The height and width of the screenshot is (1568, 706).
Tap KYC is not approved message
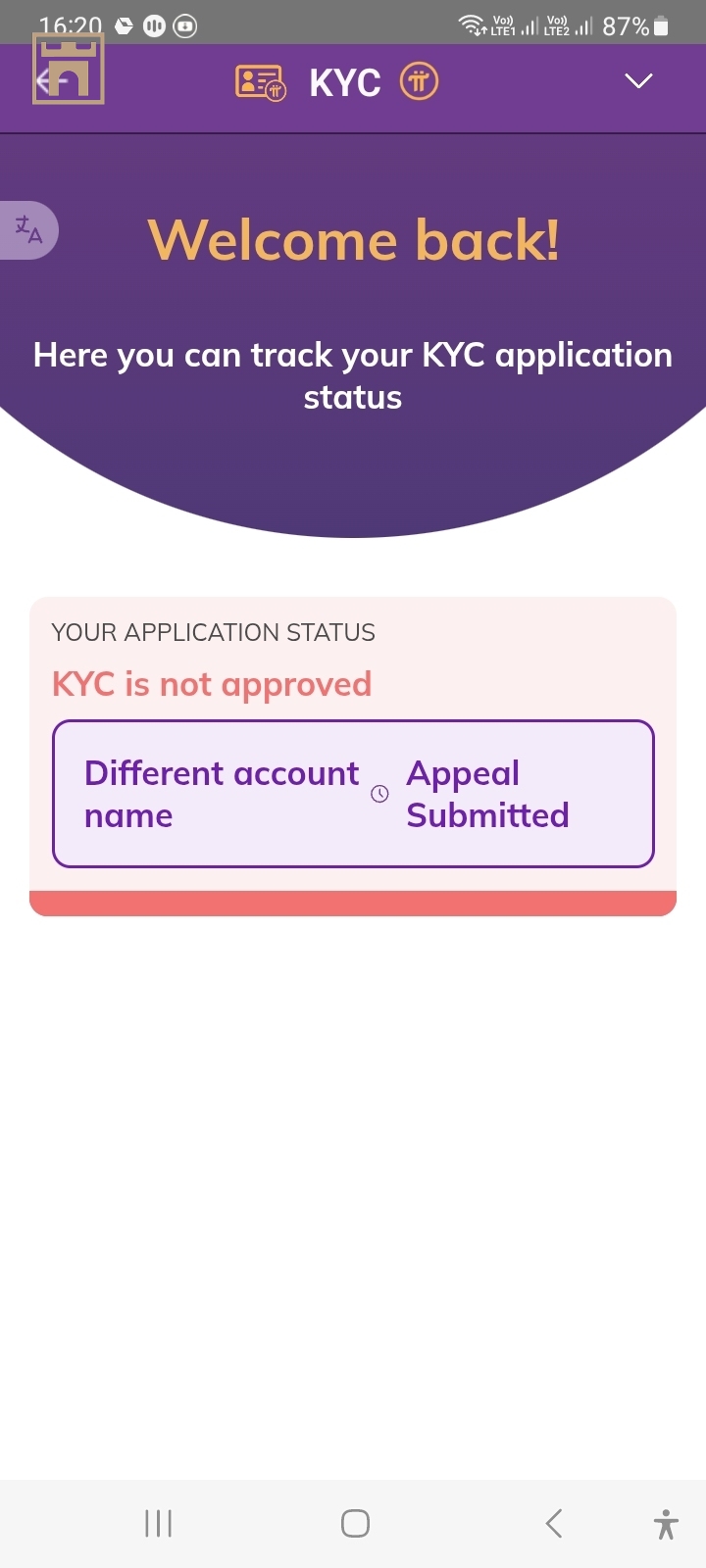pyautogui.click(x=212, y=684)
